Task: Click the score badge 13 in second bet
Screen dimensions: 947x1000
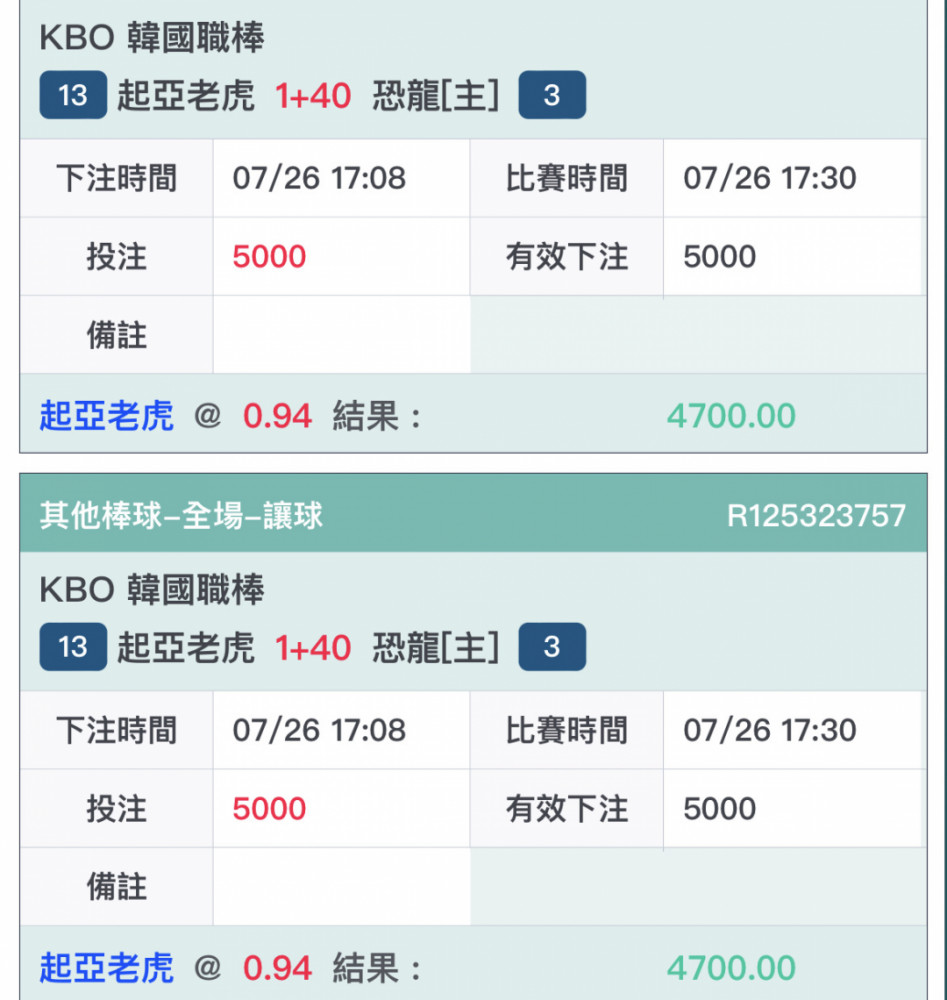Action: click(x=73, y=647)
